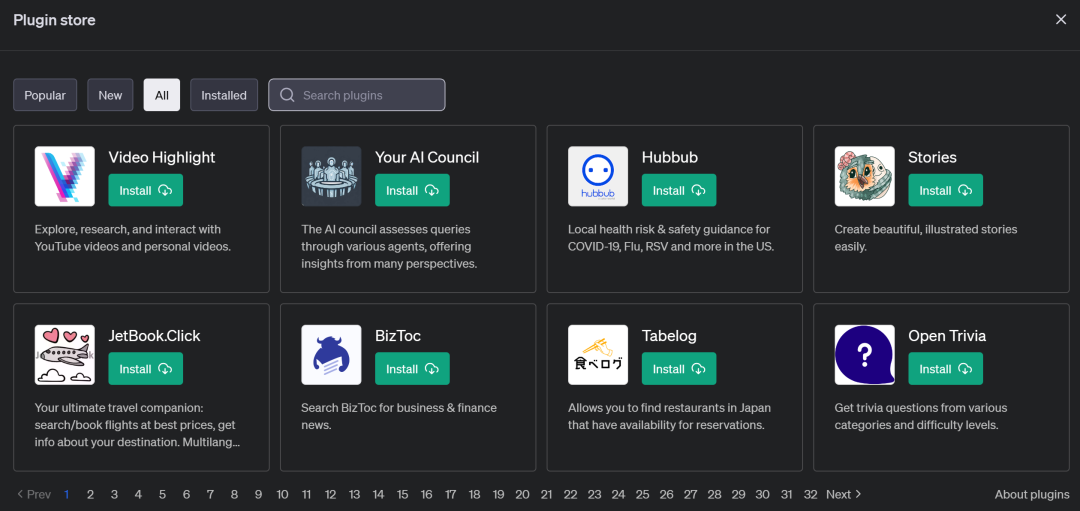Click the Hubbub smiley face logo
The image size is (1080, 511).
[598, 176]
